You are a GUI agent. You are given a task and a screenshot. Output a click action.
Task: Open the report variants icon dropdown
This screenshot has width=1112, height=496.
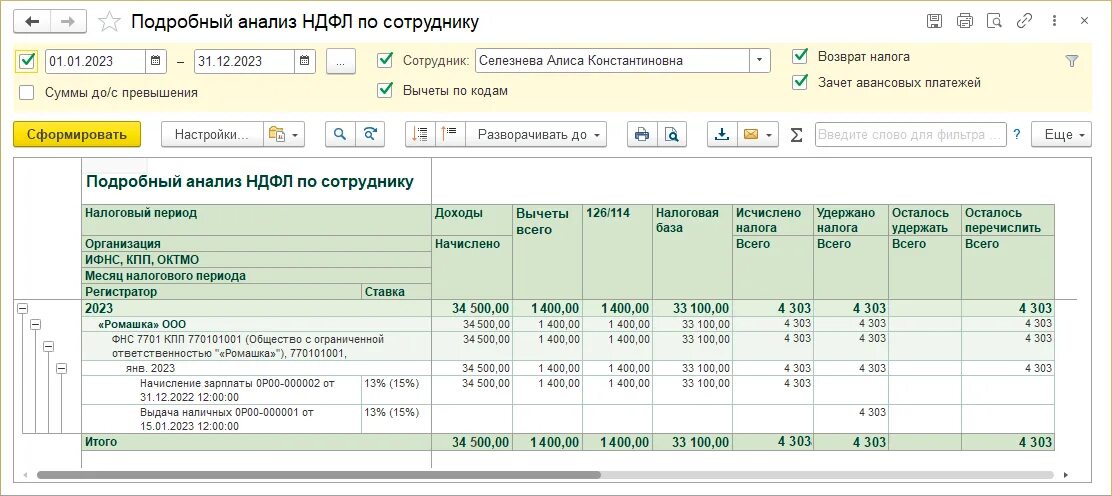(284, 134)
